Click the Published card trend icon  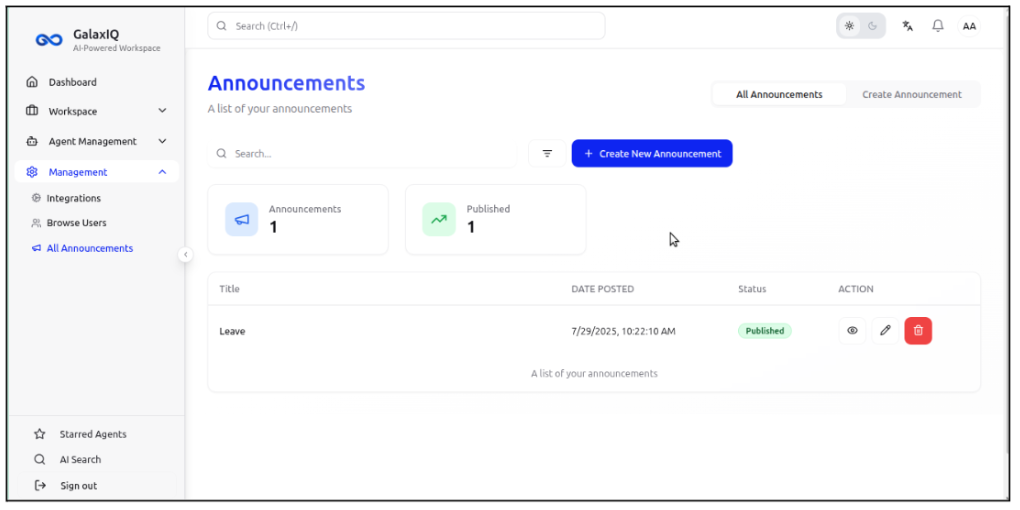pos(439,219)
